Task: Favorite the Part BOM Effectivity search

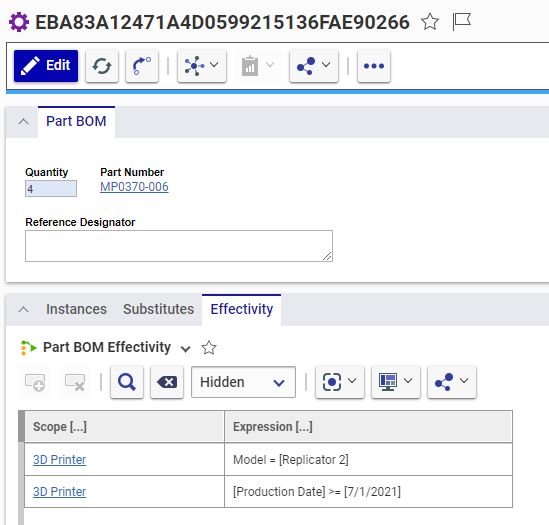Action: tap(209, 347)
